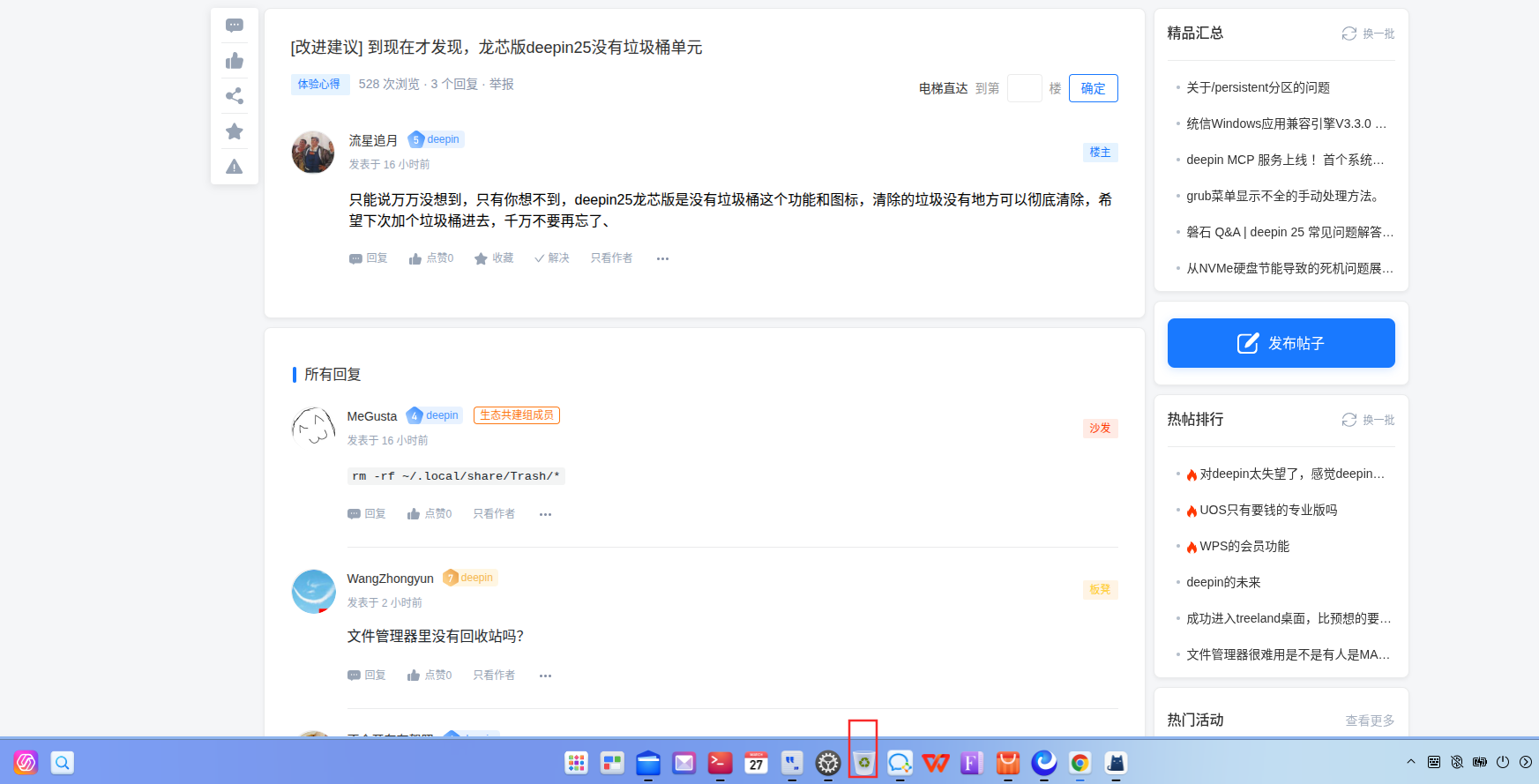Screen dimensions: 1539x784
Task: Expand the system tray arrow
Action: click(1411, 762)
